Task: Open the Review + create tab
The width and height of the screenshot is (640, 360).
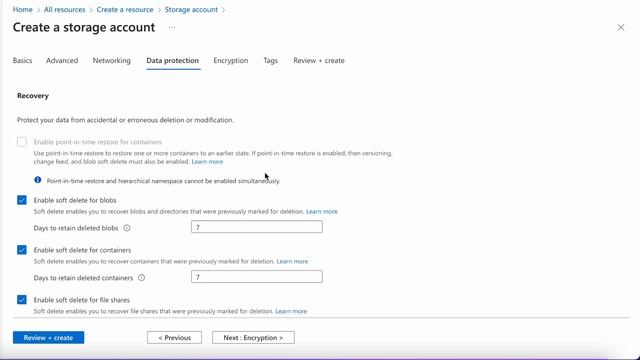Action: [319, 60]
